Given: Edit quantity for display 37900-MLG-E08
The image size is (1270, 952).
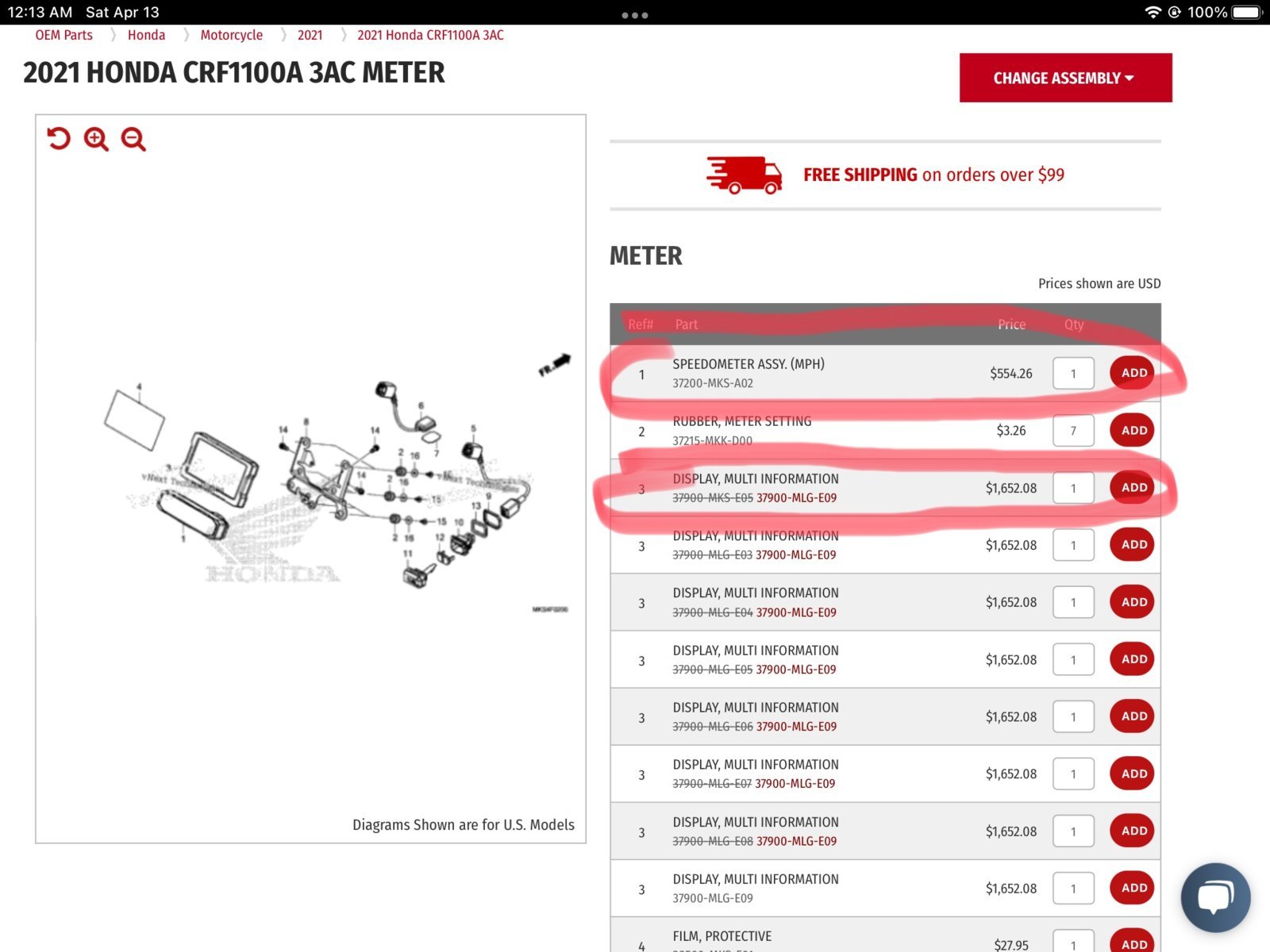Looking at the screenshot, I should [1073, 831].
